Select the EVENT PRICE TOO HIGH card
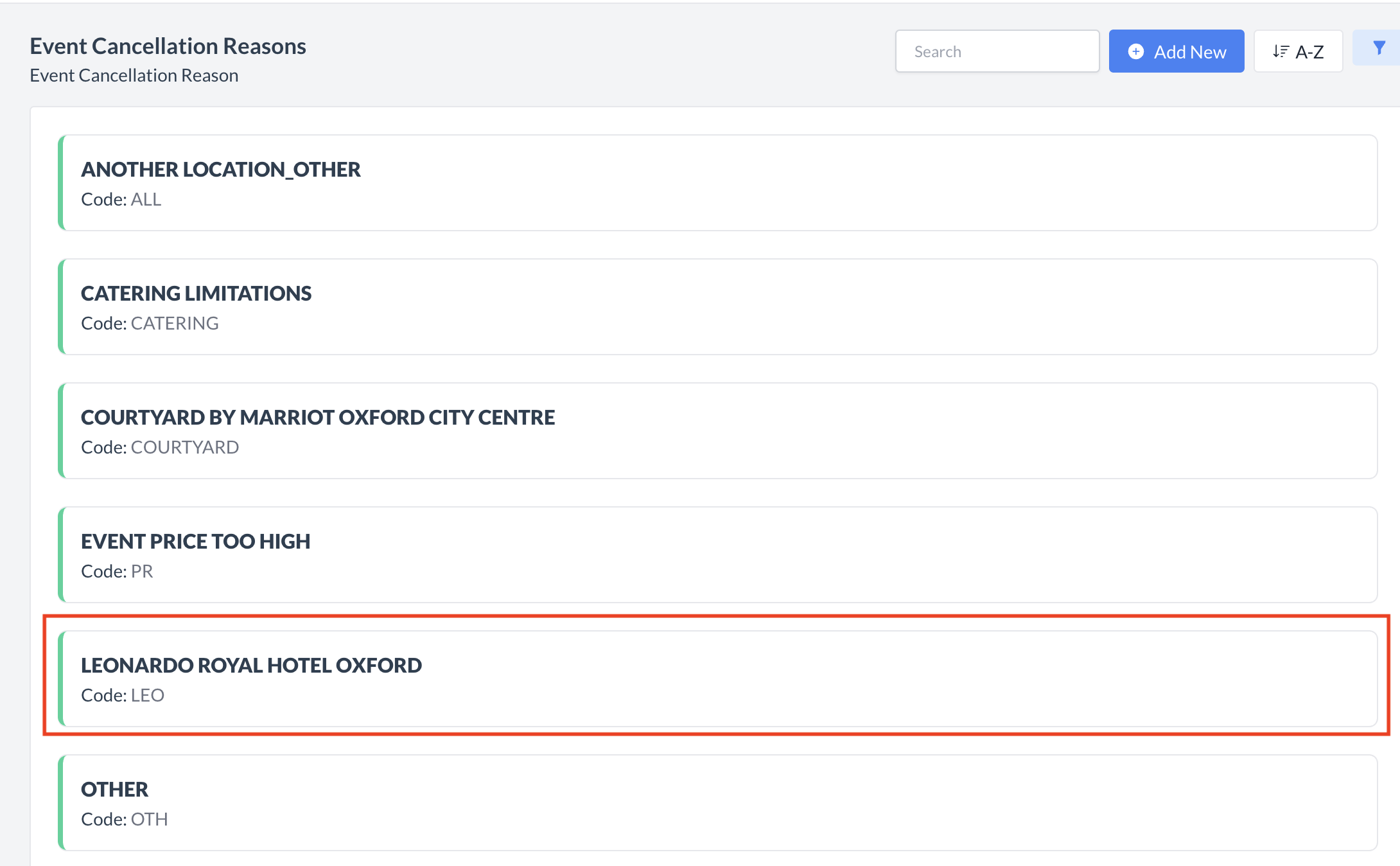Viewport: 1400px width, 866px height. 717,554
